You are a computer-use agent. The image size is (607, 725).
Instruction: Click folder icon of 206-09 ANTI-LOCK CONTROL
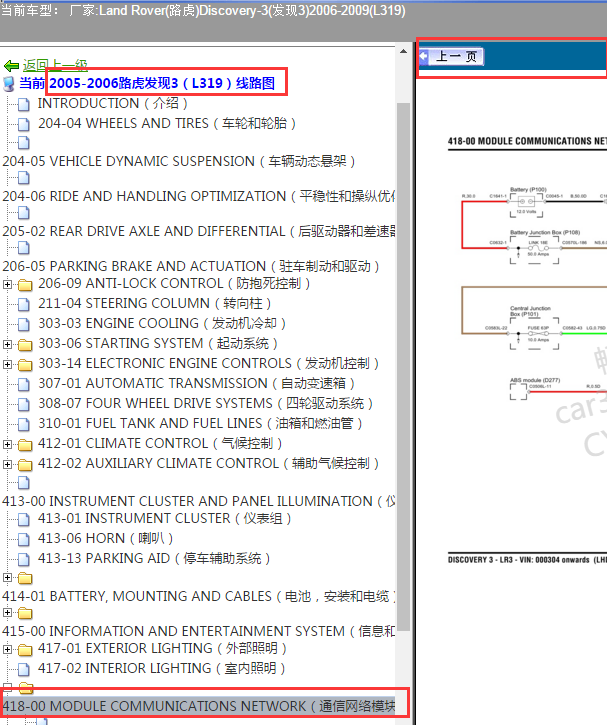pos(25,284)
